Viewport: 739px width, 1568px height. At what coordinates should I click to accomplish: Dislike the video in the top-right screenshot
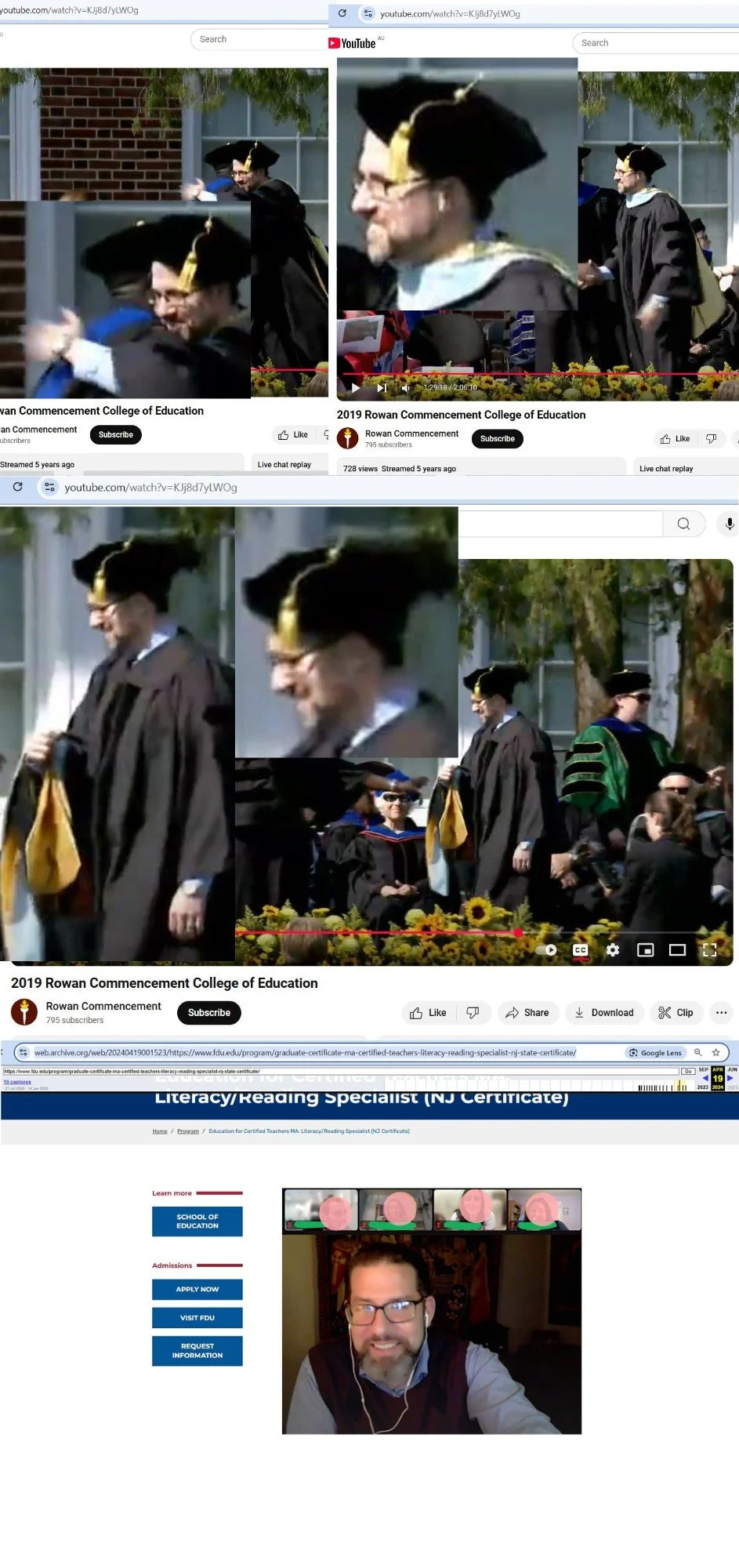712,439
